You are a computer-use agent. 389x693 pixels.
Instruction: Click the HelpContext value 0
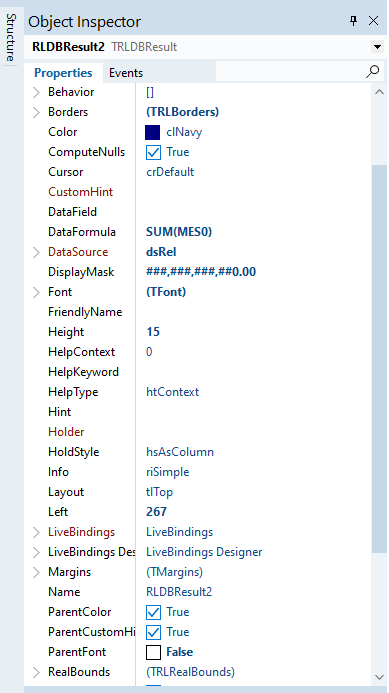[149, 352]
